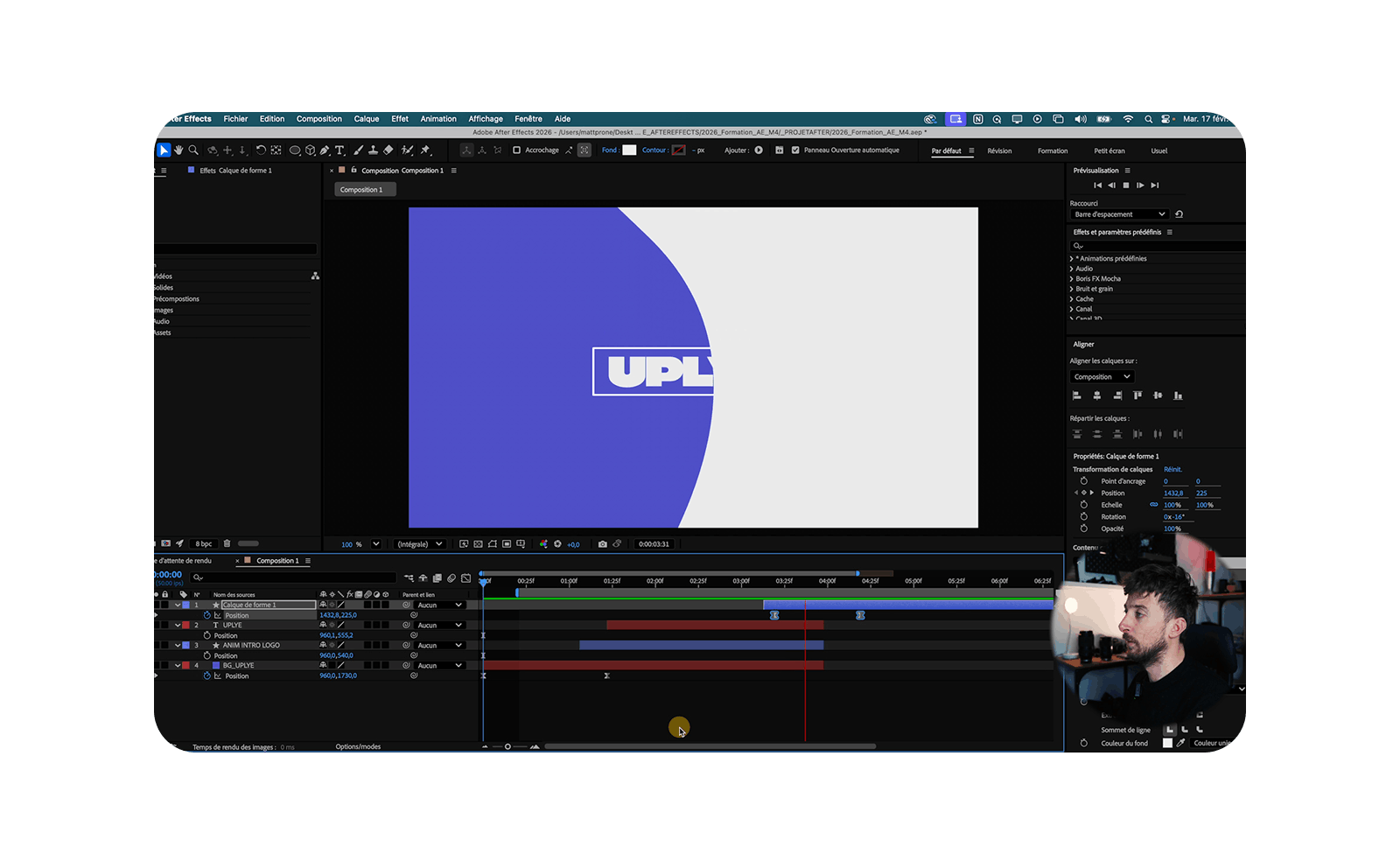
Task: Toggle Position stopwatch for ANIM INTRO LOGO
Action: click(207, 655)
